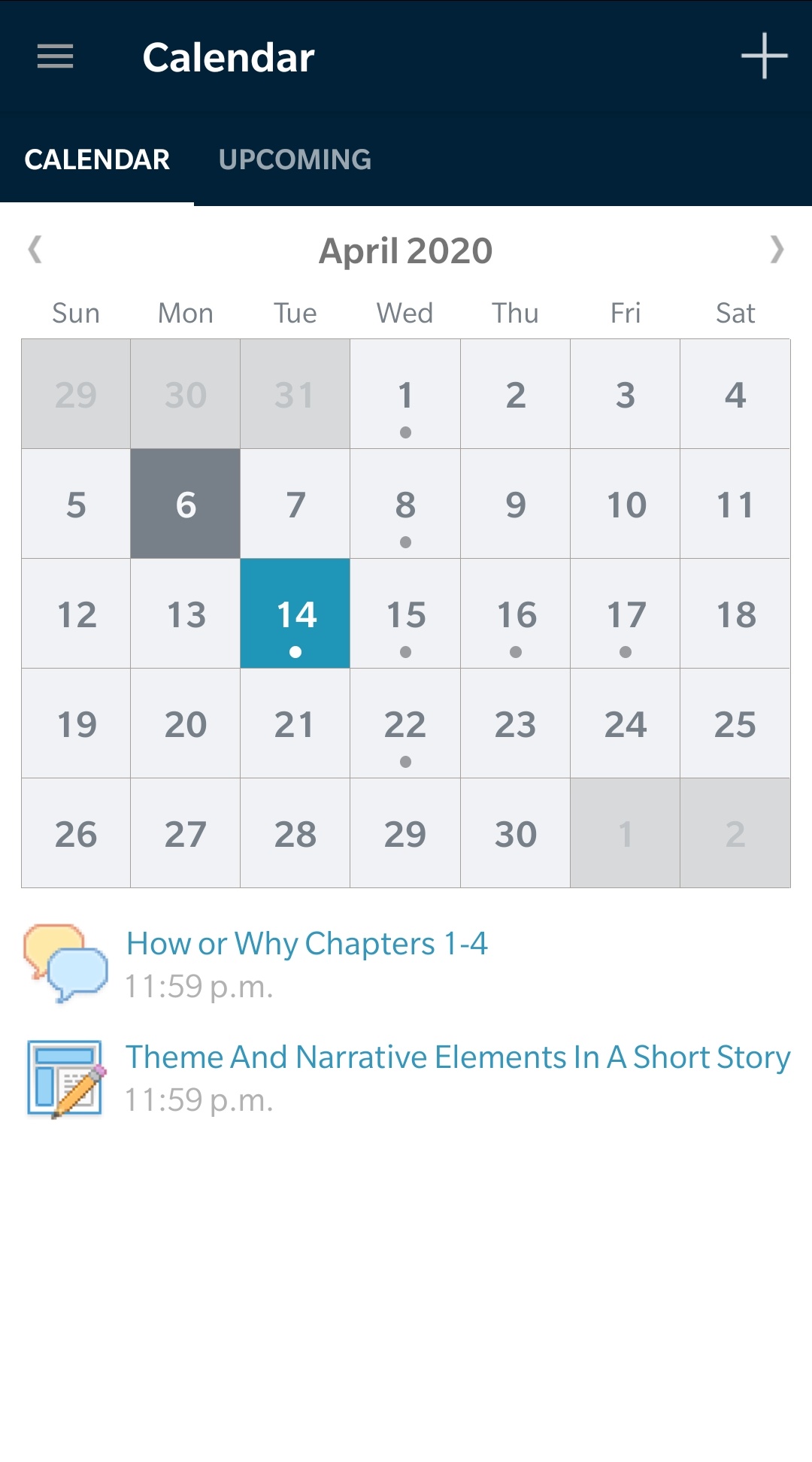This screenshot has width=812, height=1462.
Task: Select April 14 on the calendar
Action: 295,614
